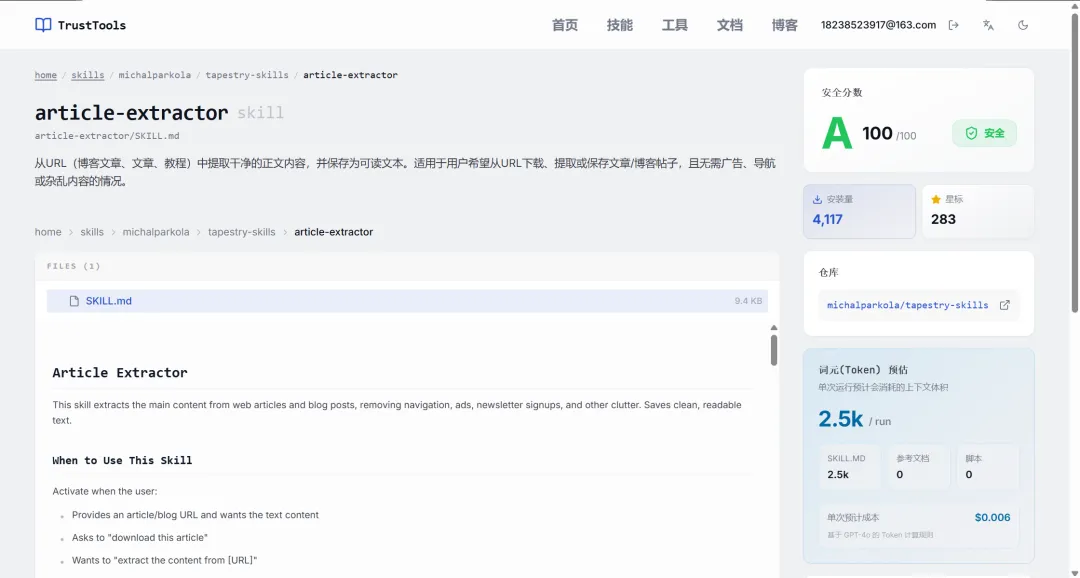
Task: Open the language translation switcher icon
Action: pos(988,25)
